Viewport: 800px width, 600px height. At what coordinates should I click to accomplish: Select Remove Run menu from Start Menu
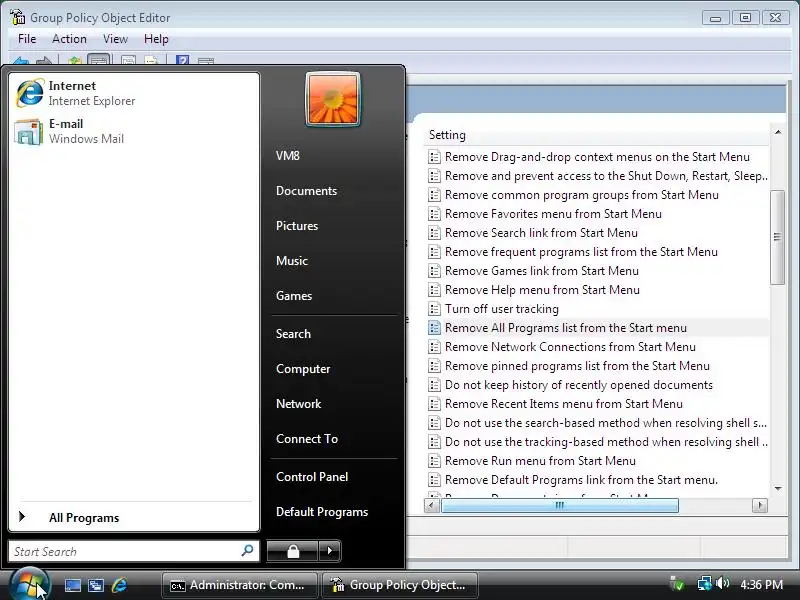[540, 461]
